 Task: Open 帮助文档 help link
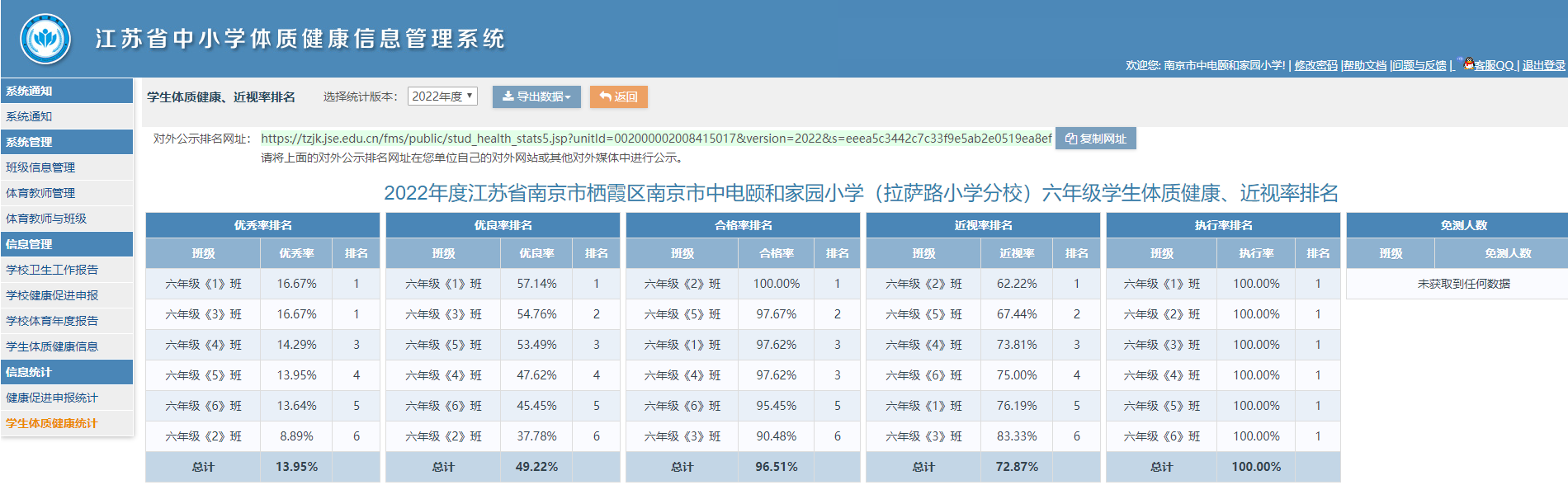[1365, 65]
